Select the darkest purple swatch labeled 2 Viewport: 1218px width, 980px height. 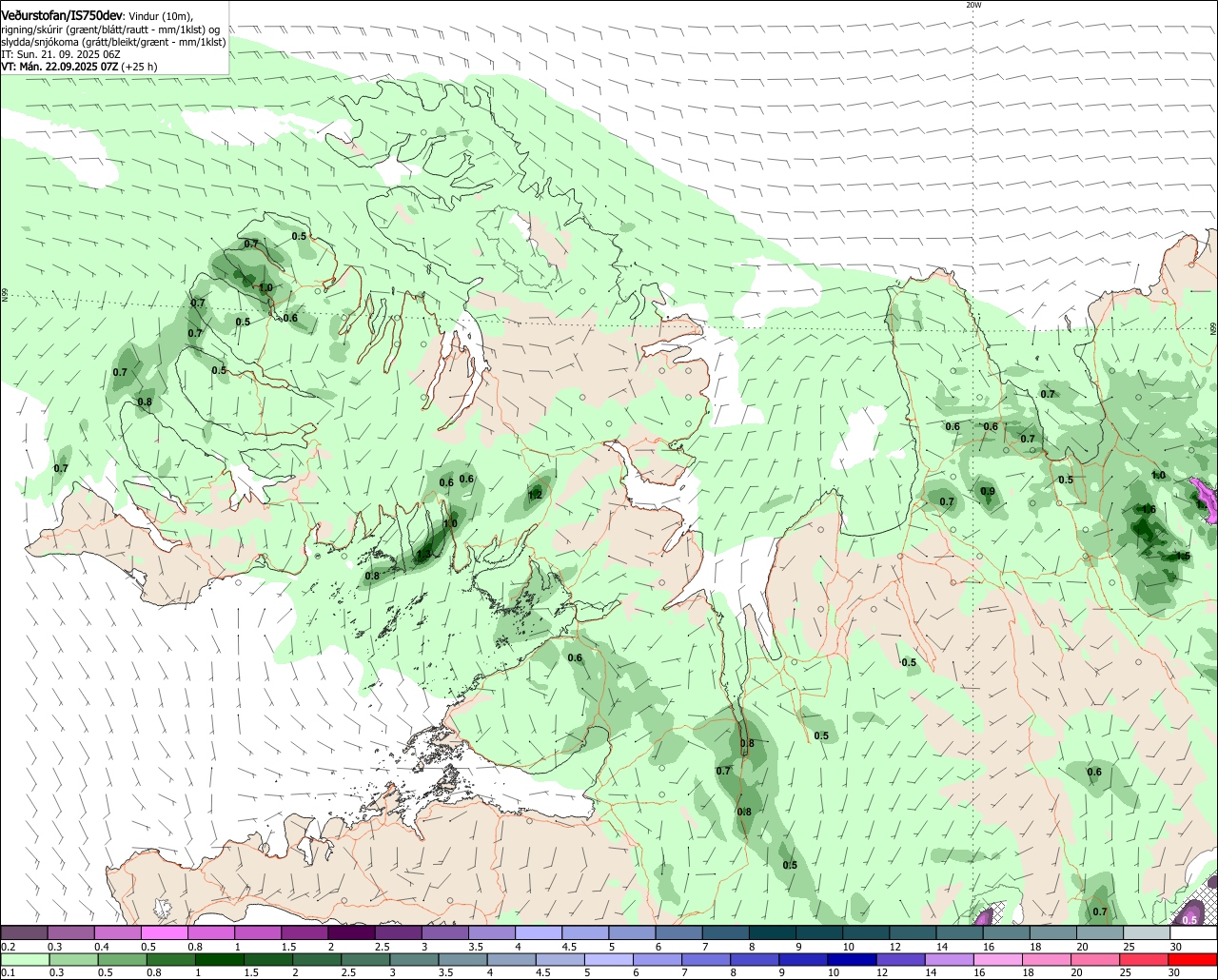coord(351,932)
